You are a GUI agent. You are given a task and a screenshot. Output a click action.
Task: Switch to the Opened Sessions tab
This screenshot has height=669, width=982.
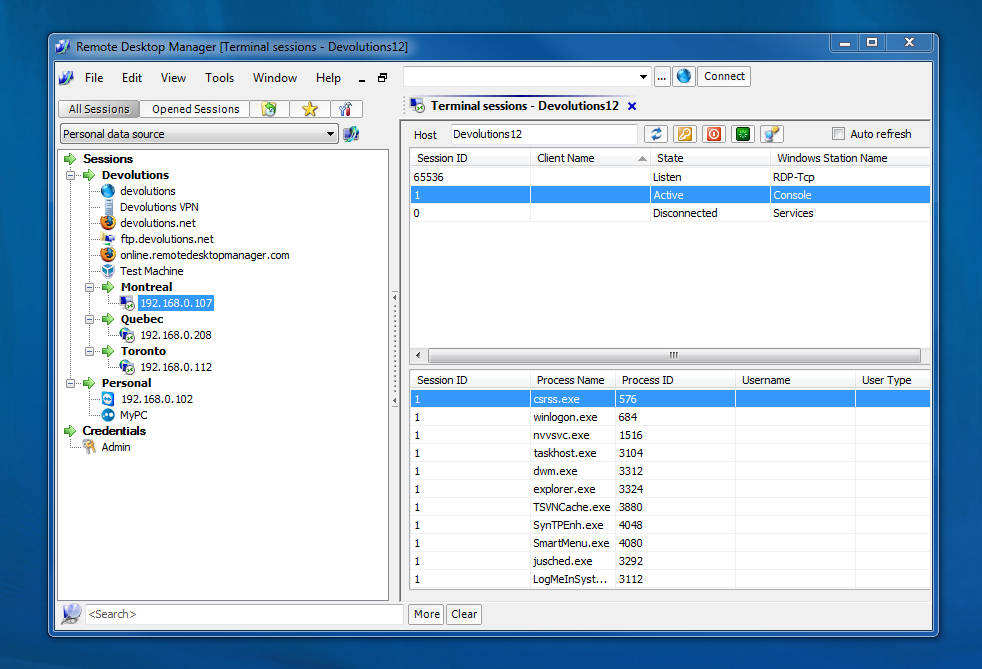point(195,109)
